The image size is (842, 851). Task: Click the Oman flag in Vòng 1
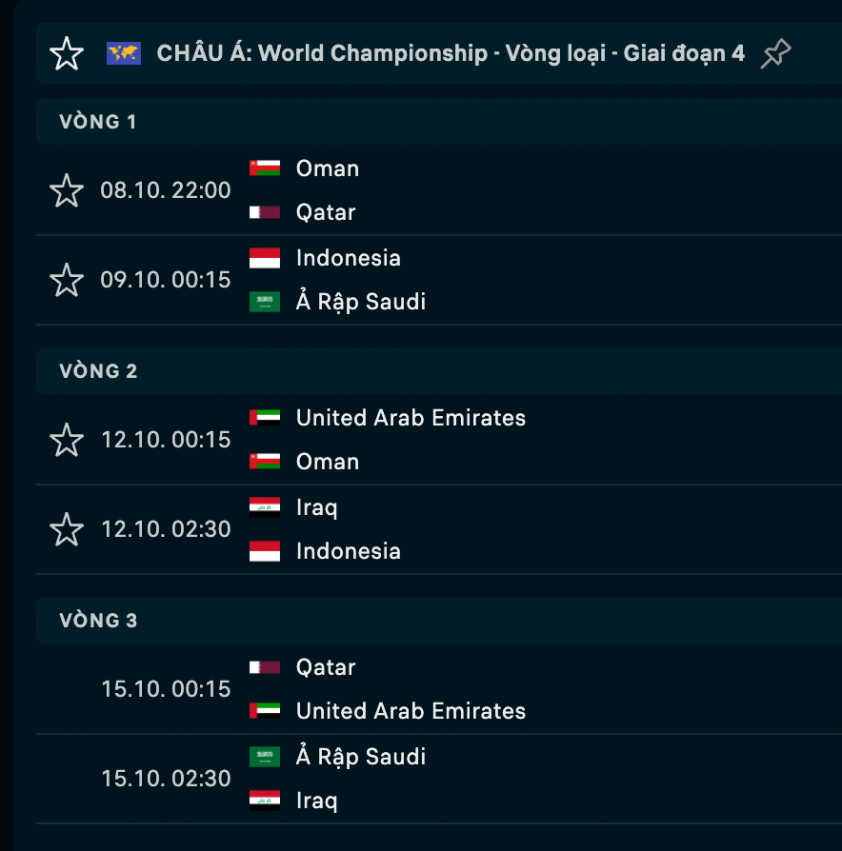(x=265, y=169)
